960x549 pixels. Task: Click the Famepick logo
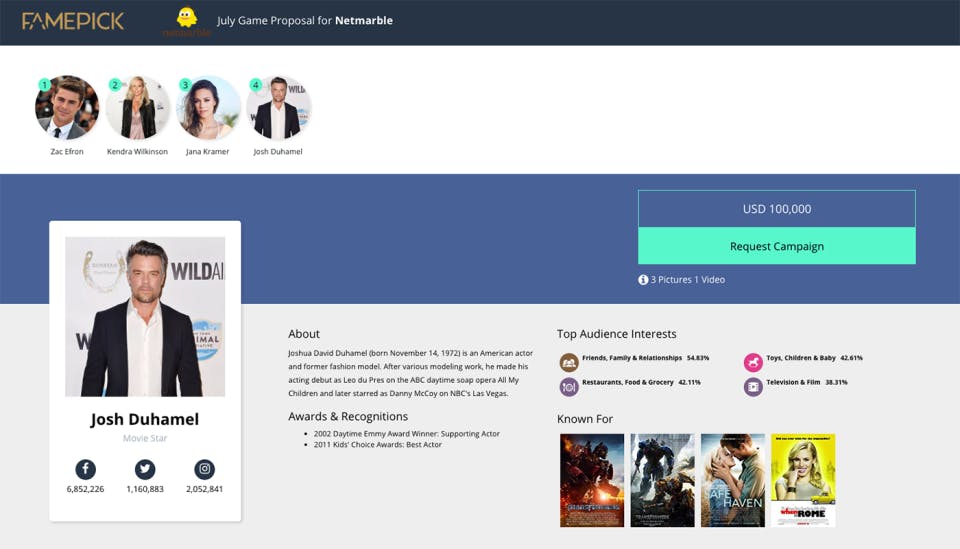pyautogui.click(x=73, y=21)
